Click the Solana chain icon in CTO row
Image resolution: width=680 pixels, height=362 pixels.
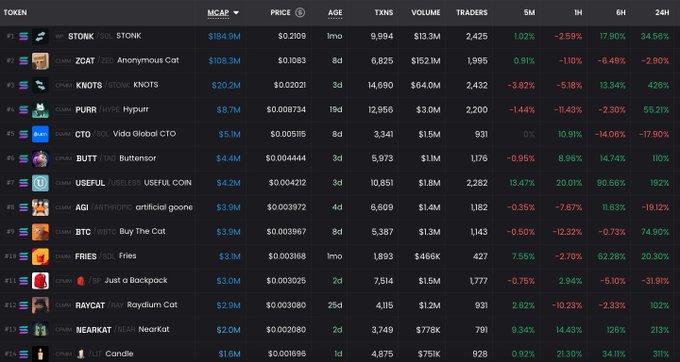23,134
